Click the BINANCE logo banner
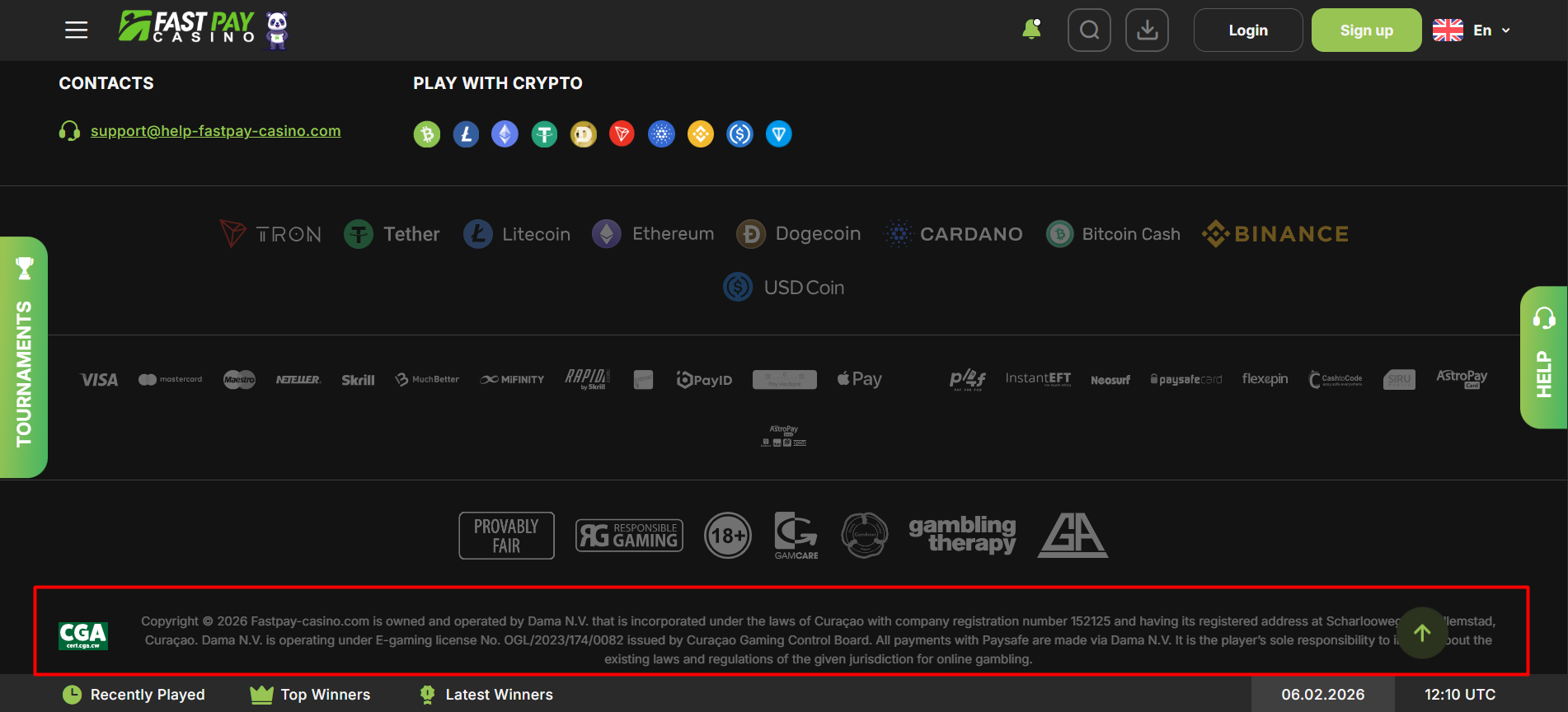 click(x=1275, y=234)
